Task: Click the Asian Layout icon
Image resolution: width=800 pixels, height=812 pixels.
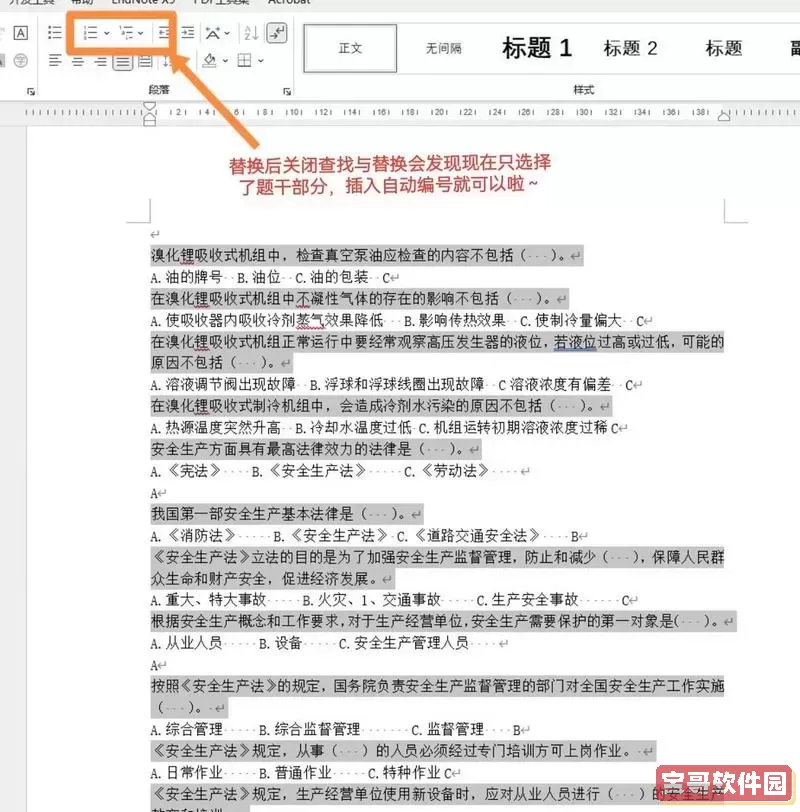Action: 212,33
